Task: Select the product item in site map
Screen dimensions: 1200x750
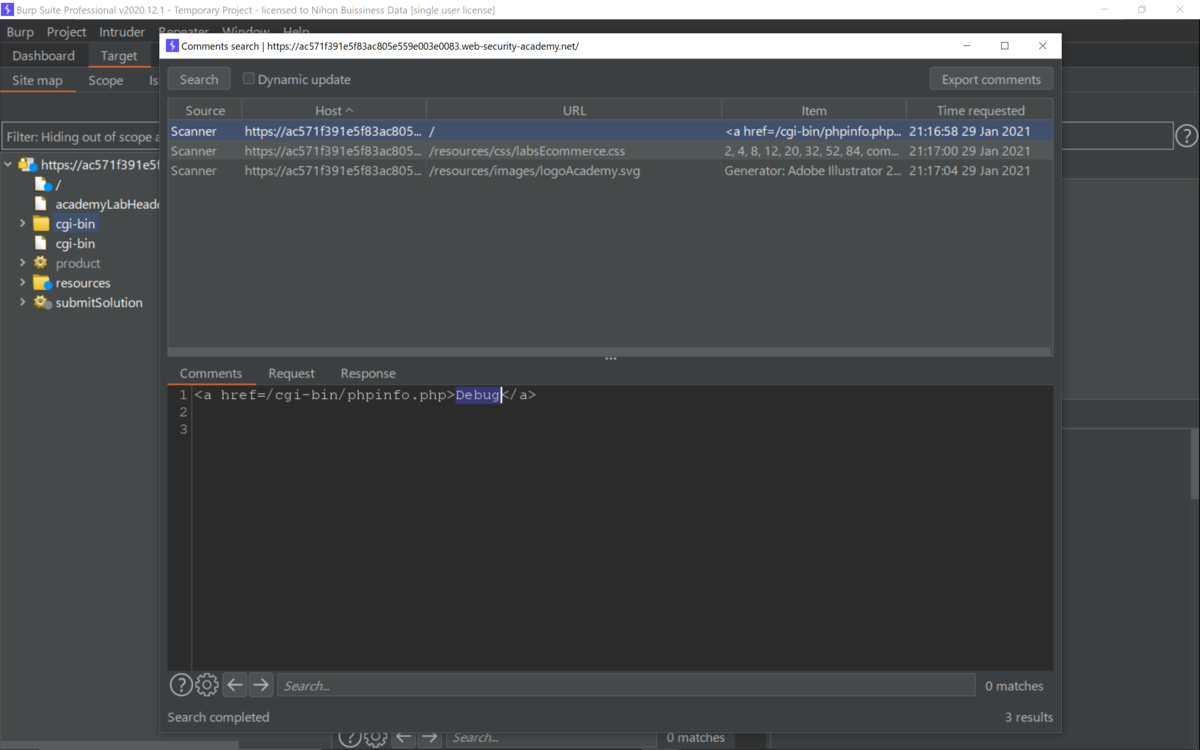Action: [x=78, y=263]
